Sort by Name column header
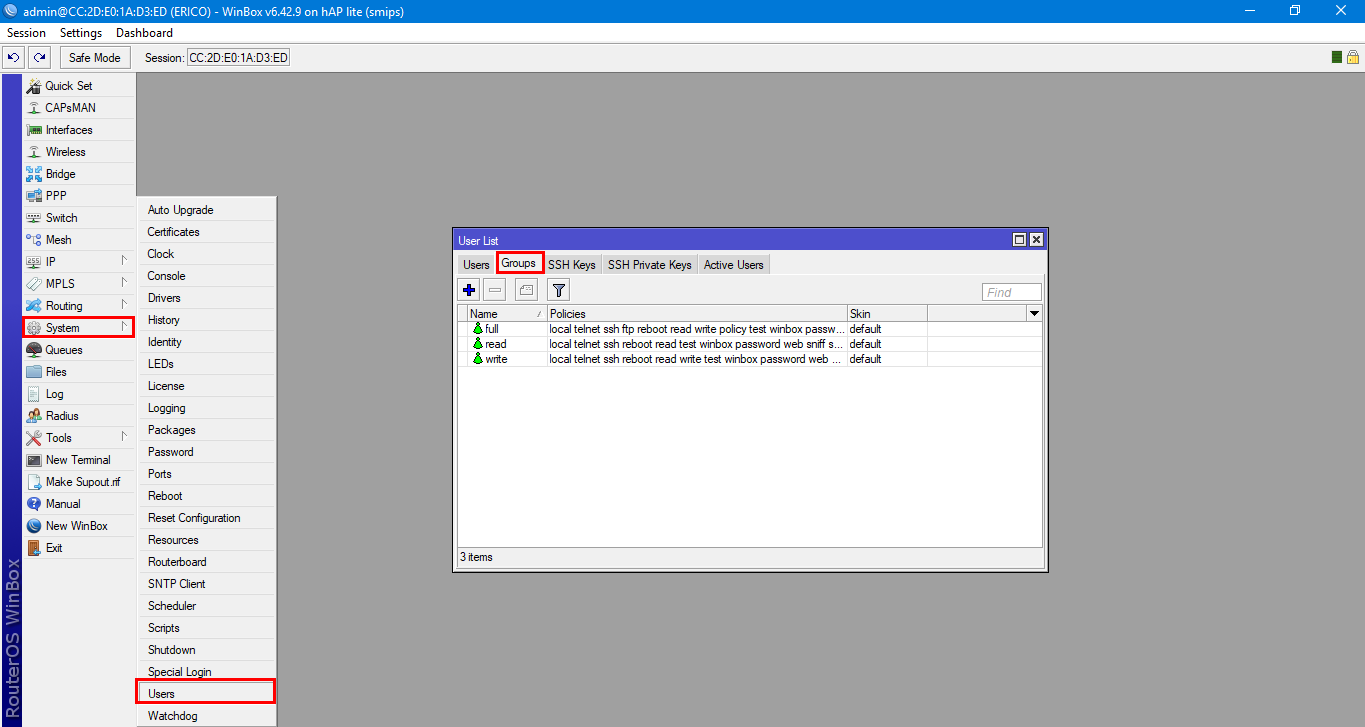This screenshot has width=1365, height=727. 507,314
